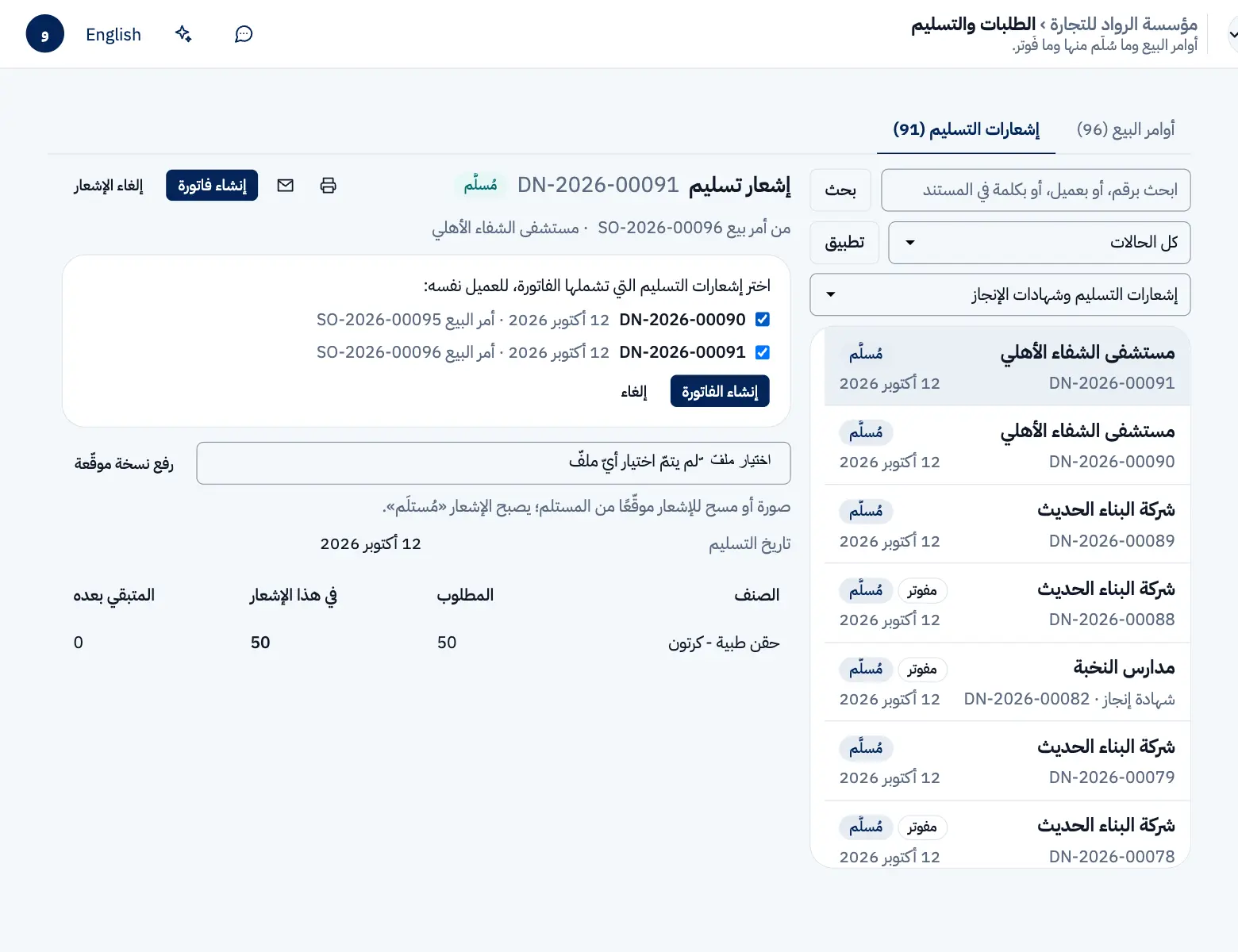This screenshot has width=1238, height=952.
Task: Select list row DN-2026-00079
Action: click(1007, 761)
